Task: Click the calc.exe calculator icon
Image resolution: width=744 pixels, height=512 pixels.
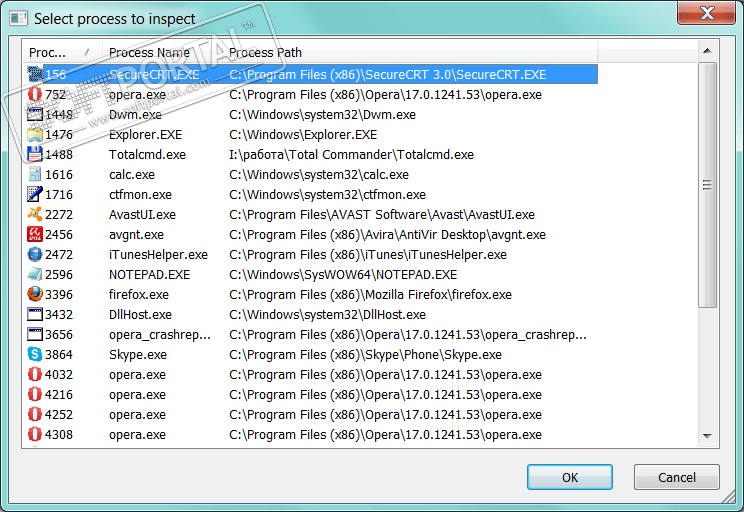Action: tap(35, 175)
